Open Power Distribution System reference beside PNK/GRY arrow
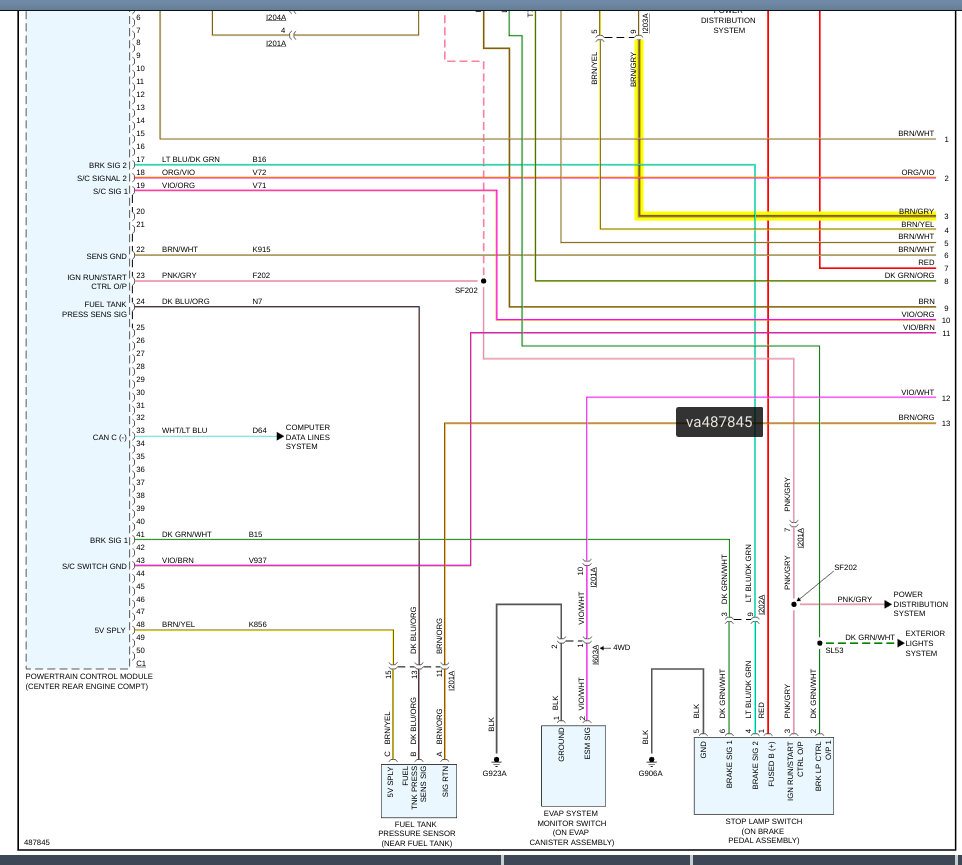The width and height of the screenshot is (962, 865). pos(920,604)
